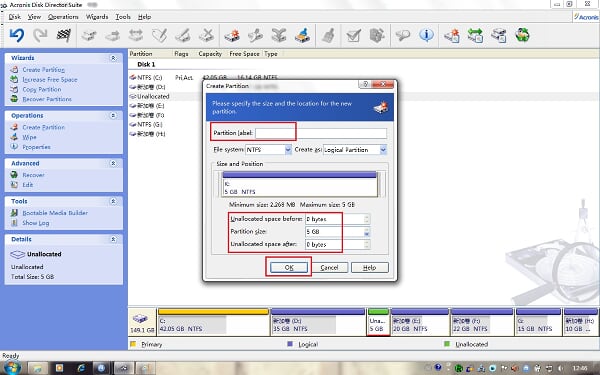Click the checkered flag Commit icon
This screenshot has height=375, width=600.
pyautogui.click(x=64, y=35)
